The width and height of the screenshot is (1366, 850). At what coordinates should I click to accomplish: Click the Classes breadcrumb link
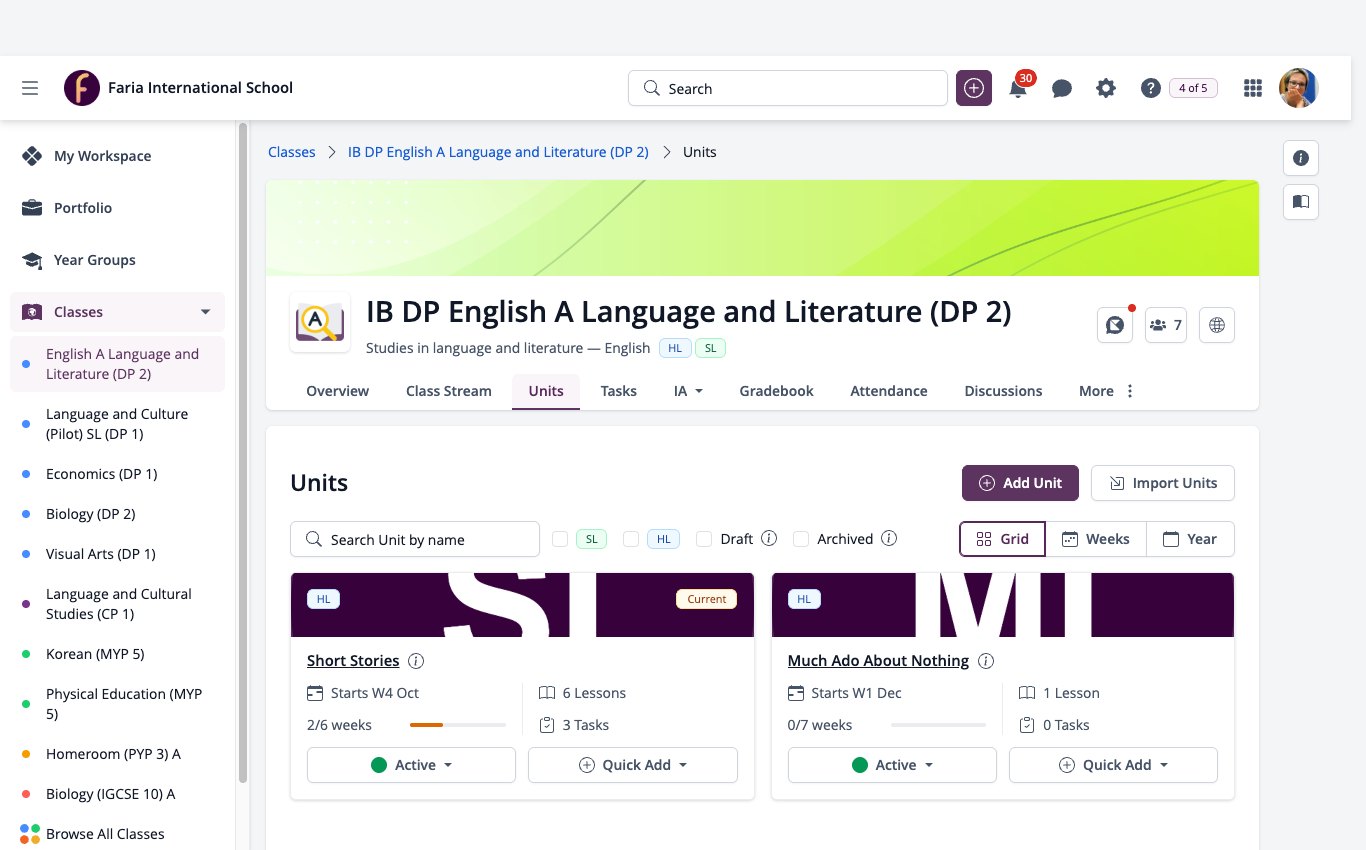click(291, 152)
